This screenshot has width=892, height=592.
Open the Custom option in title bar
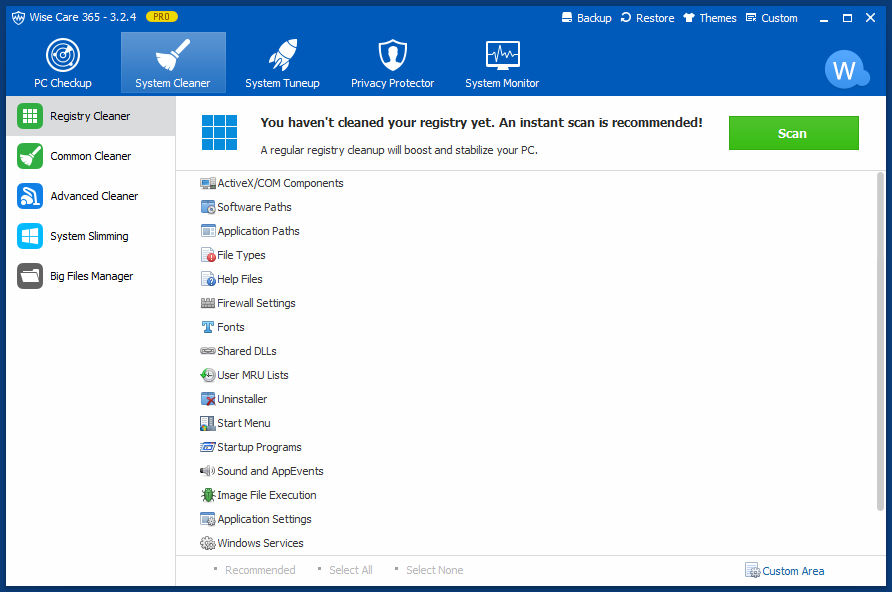click(771, 18)
